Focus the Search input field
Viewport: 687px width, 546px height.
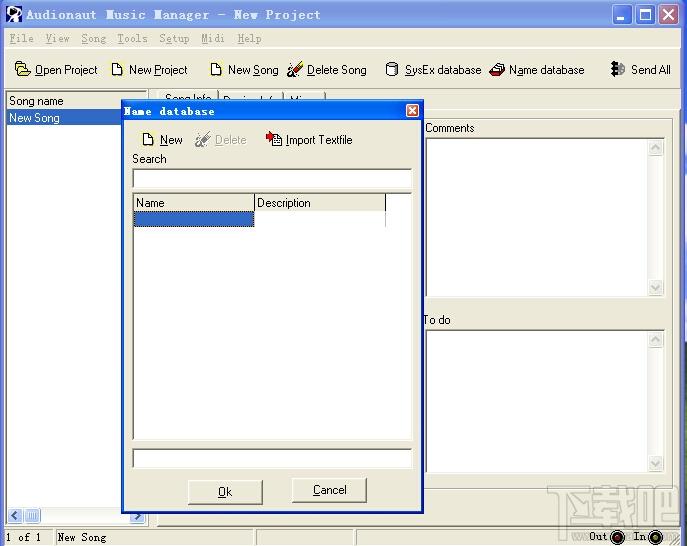(272, 179)
